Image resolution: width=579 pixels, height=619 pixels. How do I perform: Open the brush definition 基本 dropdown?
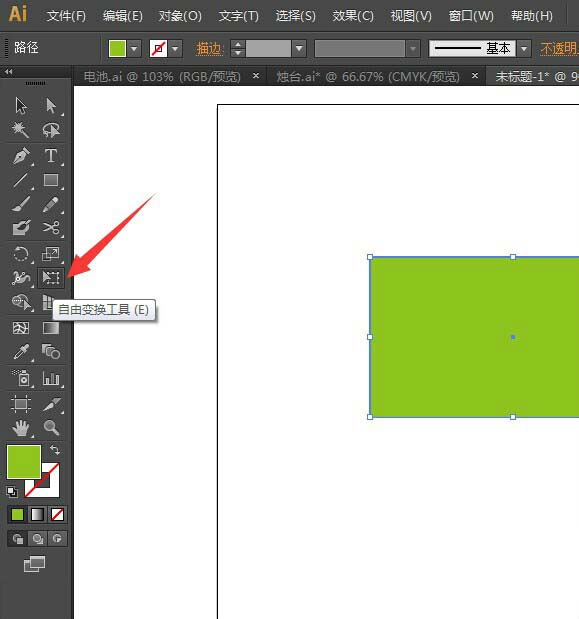click(x=524, y=49)
